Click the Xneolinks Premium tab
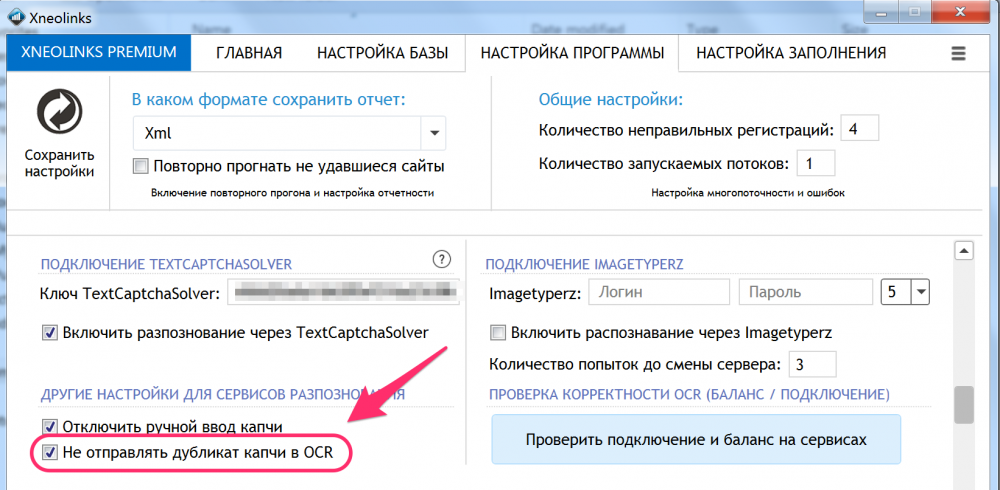Image resolution: width=1000 pixels, height=490 pixels. tap(98, 53)
